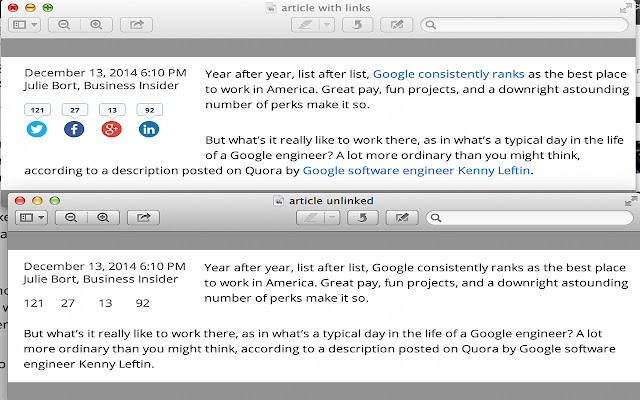
Task: Click the Google Plus share icon
Action: coord(111,129)
